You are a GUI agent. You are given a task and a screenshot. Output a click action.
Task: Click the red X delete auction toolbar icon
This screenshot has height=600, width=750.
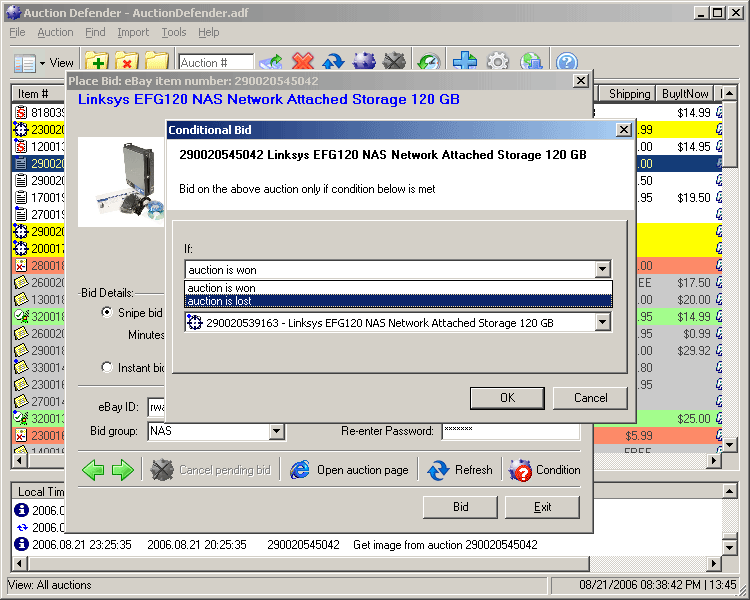(x=303, y=62)
